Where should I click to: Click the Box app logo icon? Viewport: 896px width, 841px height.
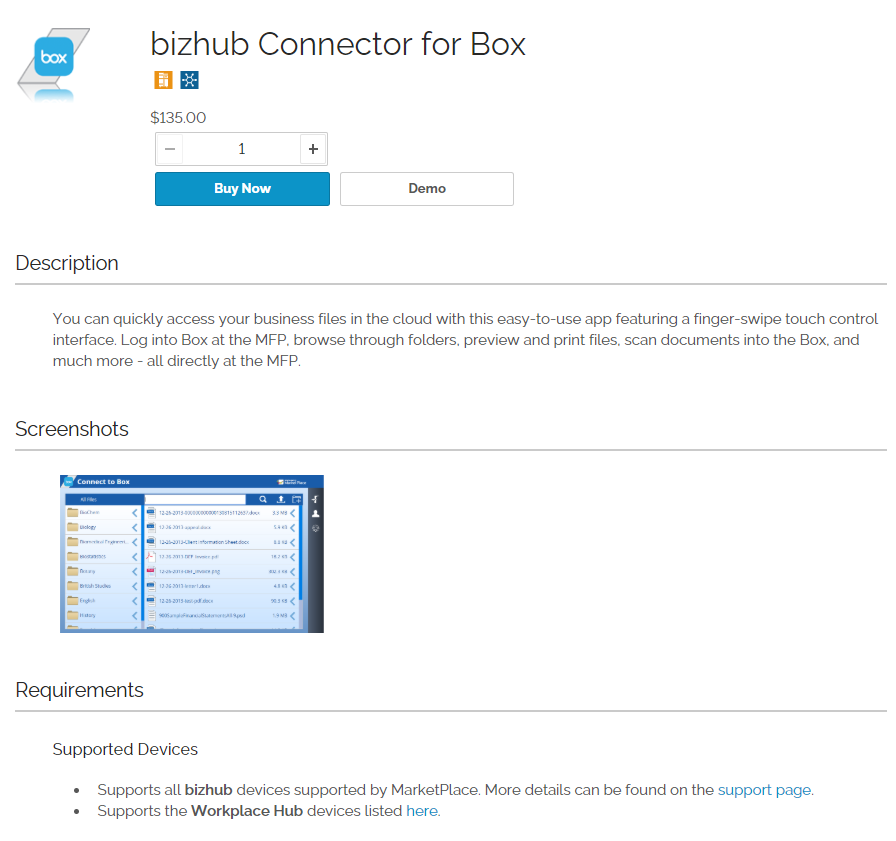coord(54,58)
